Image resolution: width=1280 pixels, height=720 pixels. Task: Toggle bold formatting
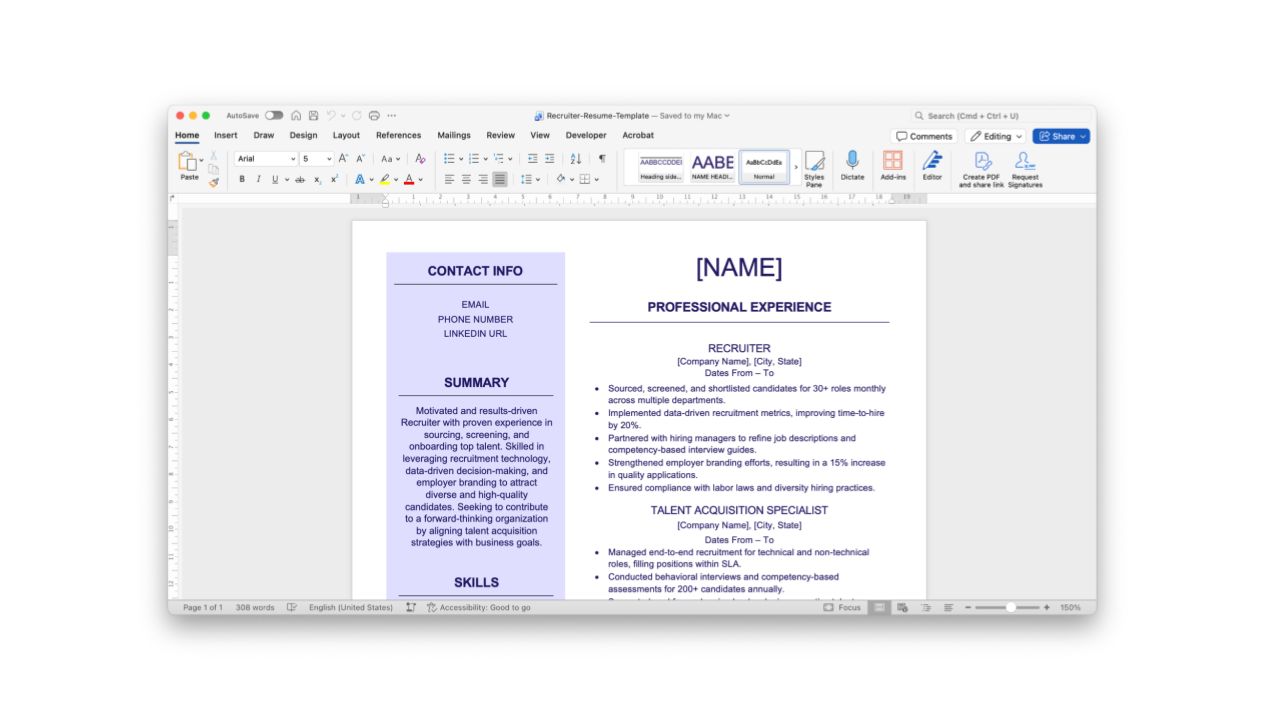[241, 180]
